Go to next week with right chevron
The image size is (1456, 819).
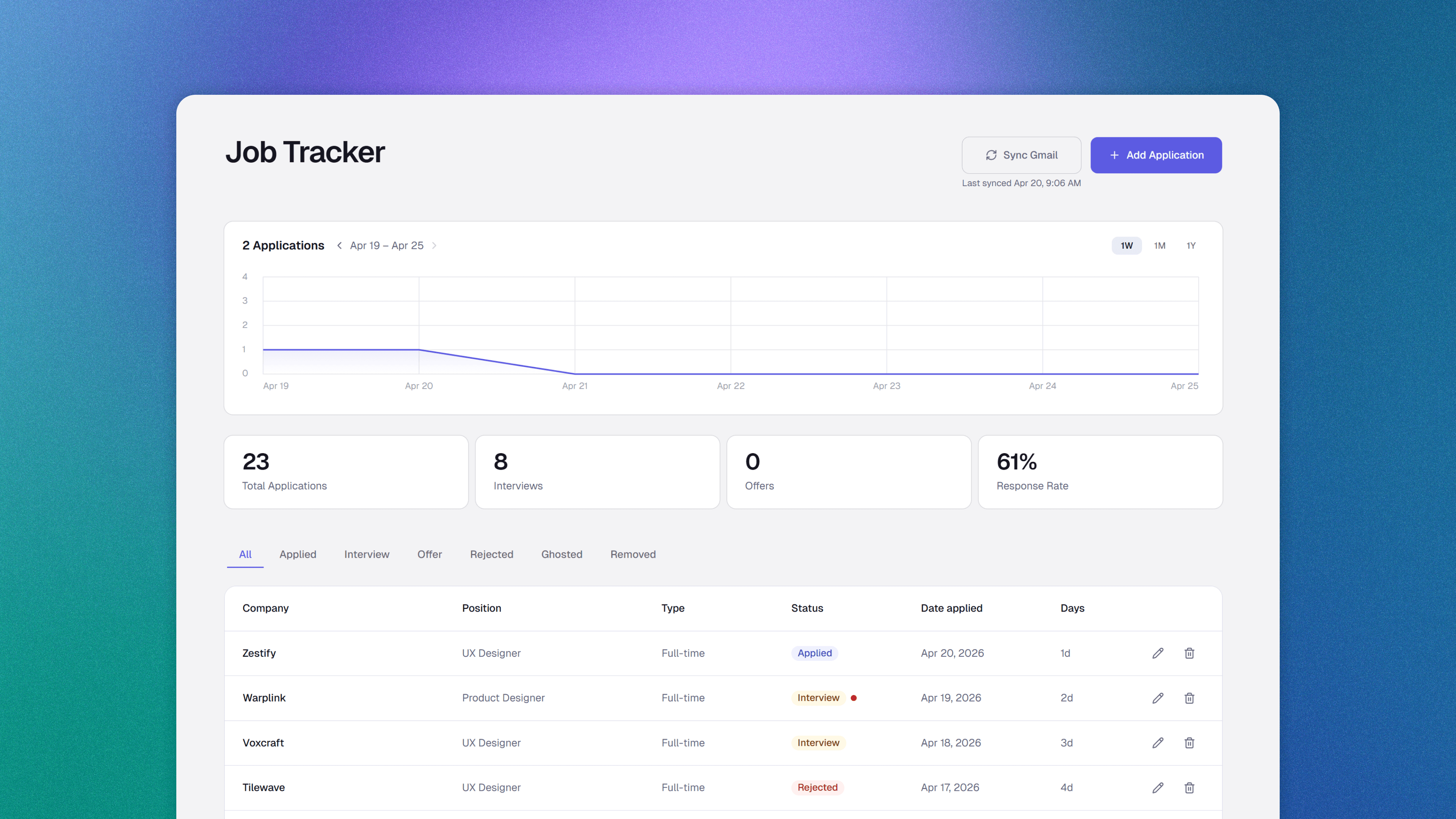point(434,245)
